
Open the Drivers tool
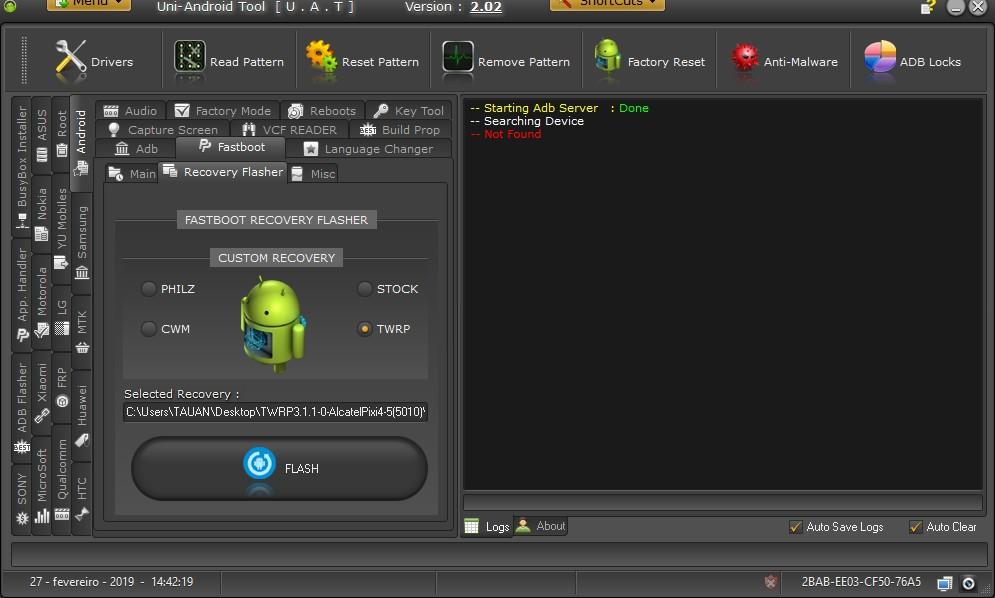(94, 62)
